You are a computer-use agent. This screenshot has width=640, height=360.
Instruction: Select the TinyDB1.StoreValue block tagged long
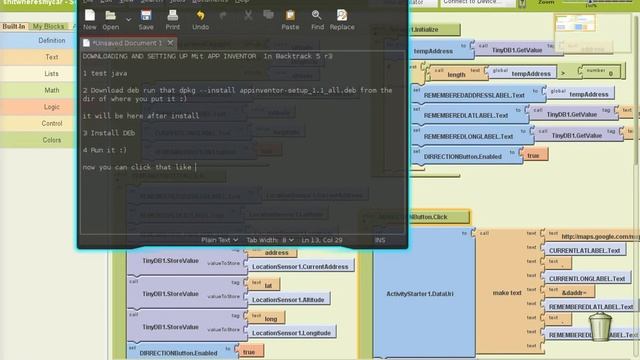pyautogui.click(x=186, y=327)
